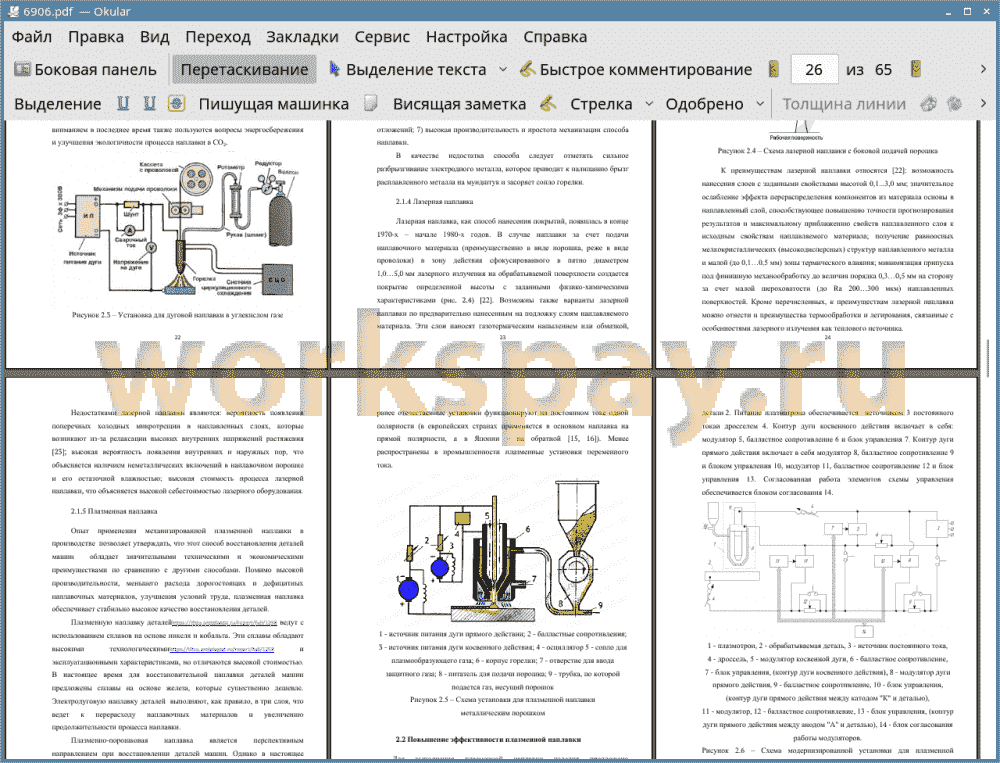Select the second underline annotation icon
The image size is (1000, 763).
(149, 103)
